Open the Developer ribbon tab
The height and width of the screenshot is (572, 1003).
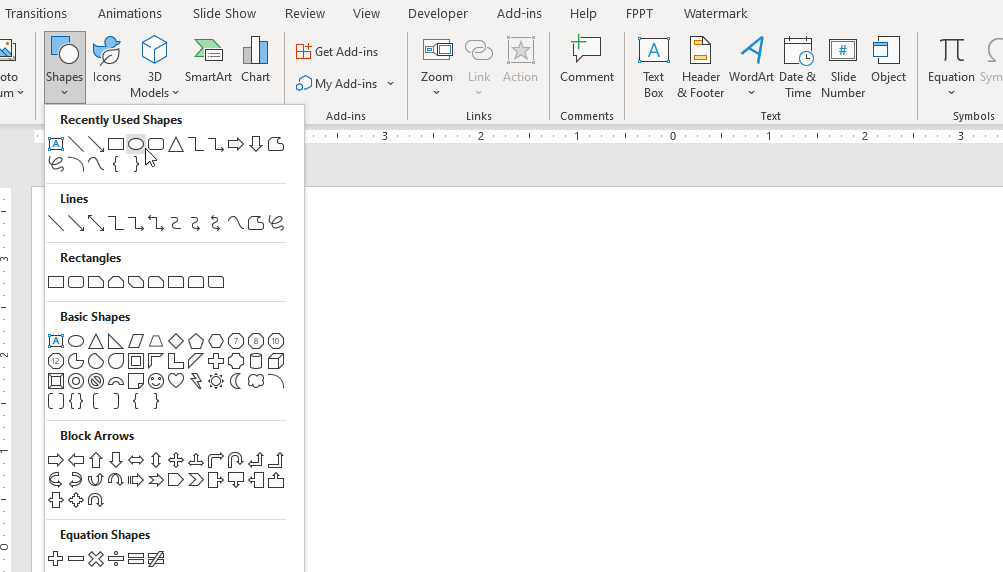pyautogui.click(x=438, y=14)
